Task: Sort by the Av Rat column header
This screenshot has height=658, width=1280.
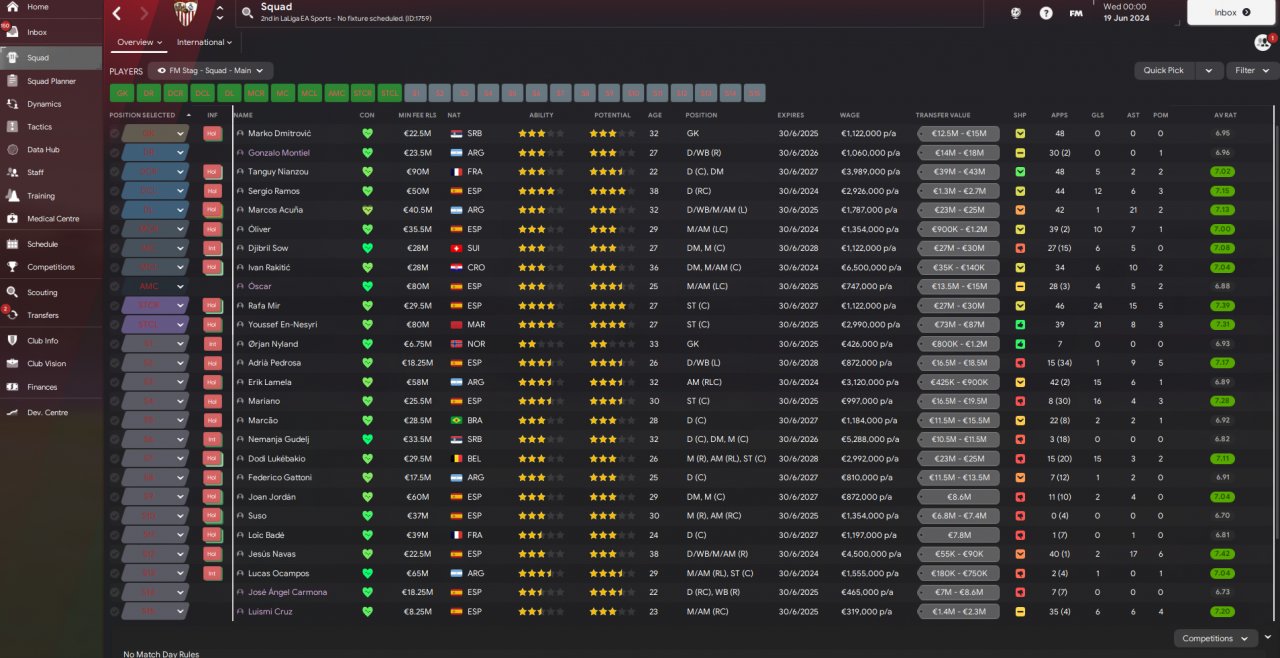Action: coord(1225,115)
